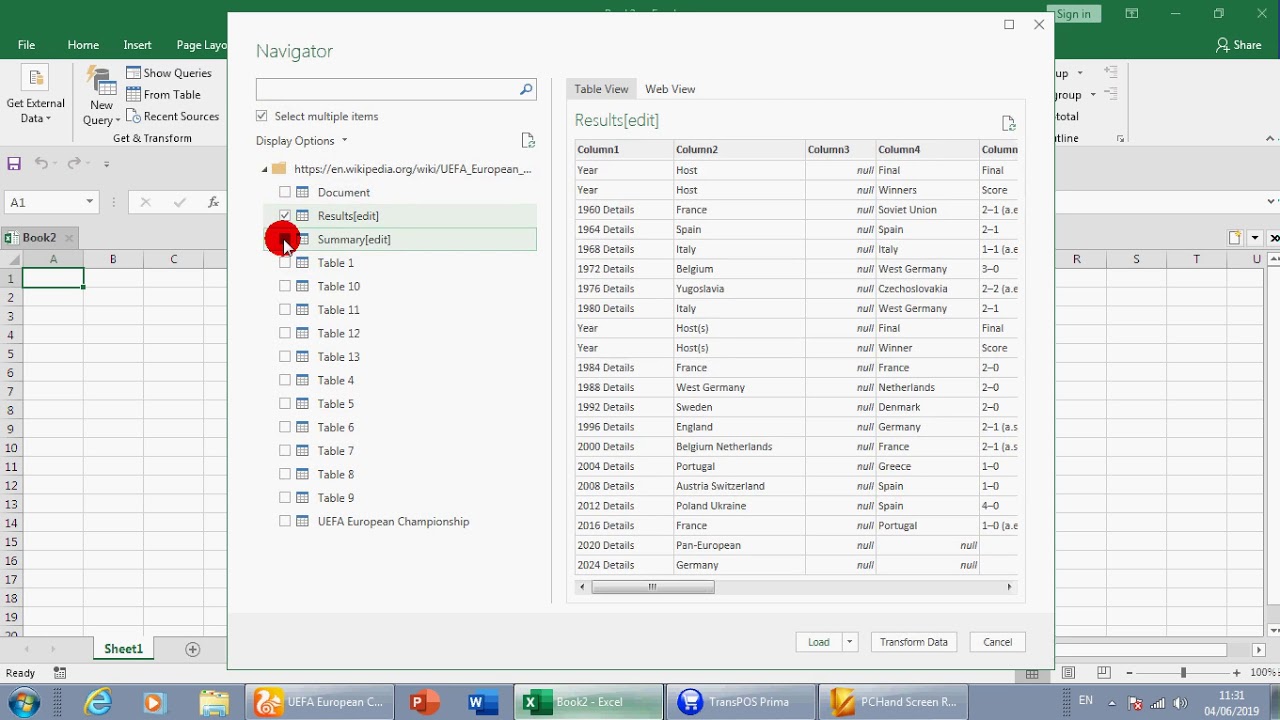The height and width of the screenshot is (720, 1280).
Task: Uncheck the Results[edit] checkbox
Action: [x=285, y=216]
